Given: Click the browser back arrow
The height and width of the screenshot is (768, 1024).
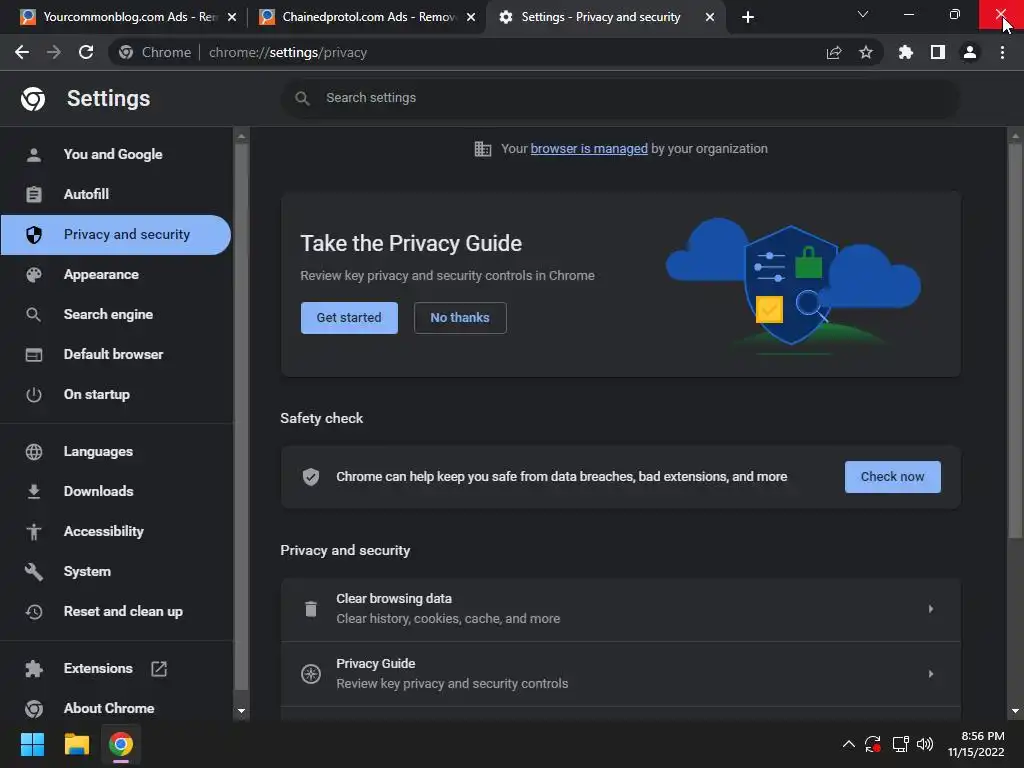Looking at the screenshot, I should click(22, 52).
